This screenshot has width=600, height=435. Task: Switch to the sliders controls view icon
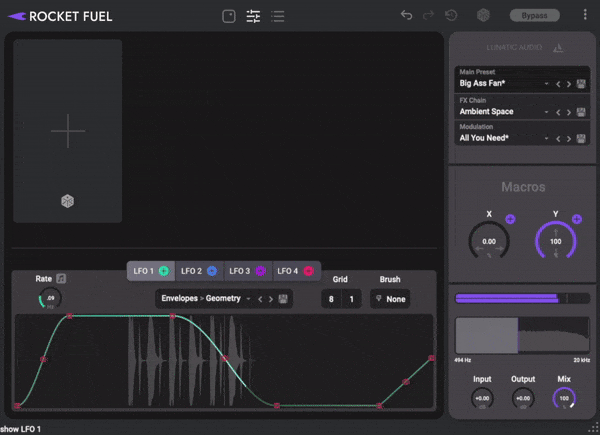[253, 16]
